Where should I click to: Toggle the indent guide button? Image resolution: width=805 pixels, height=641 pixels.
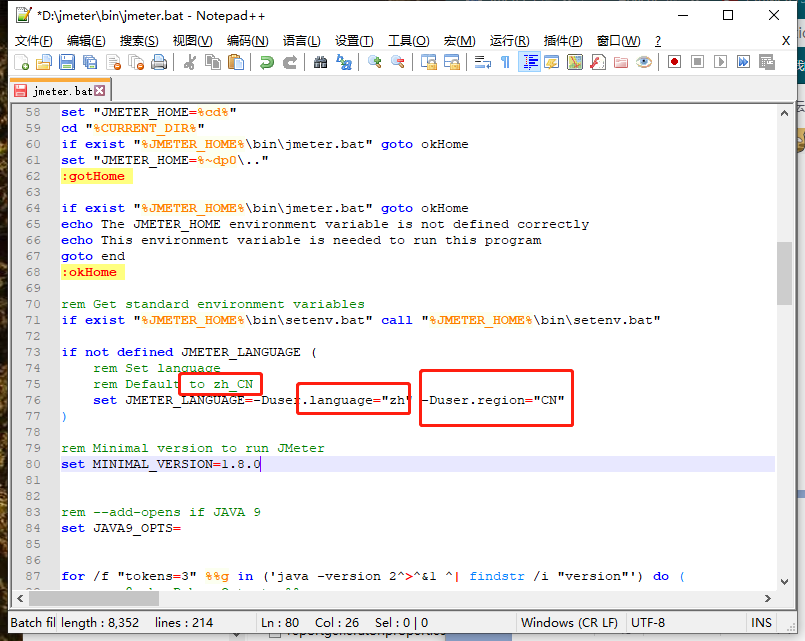[529, 62]
